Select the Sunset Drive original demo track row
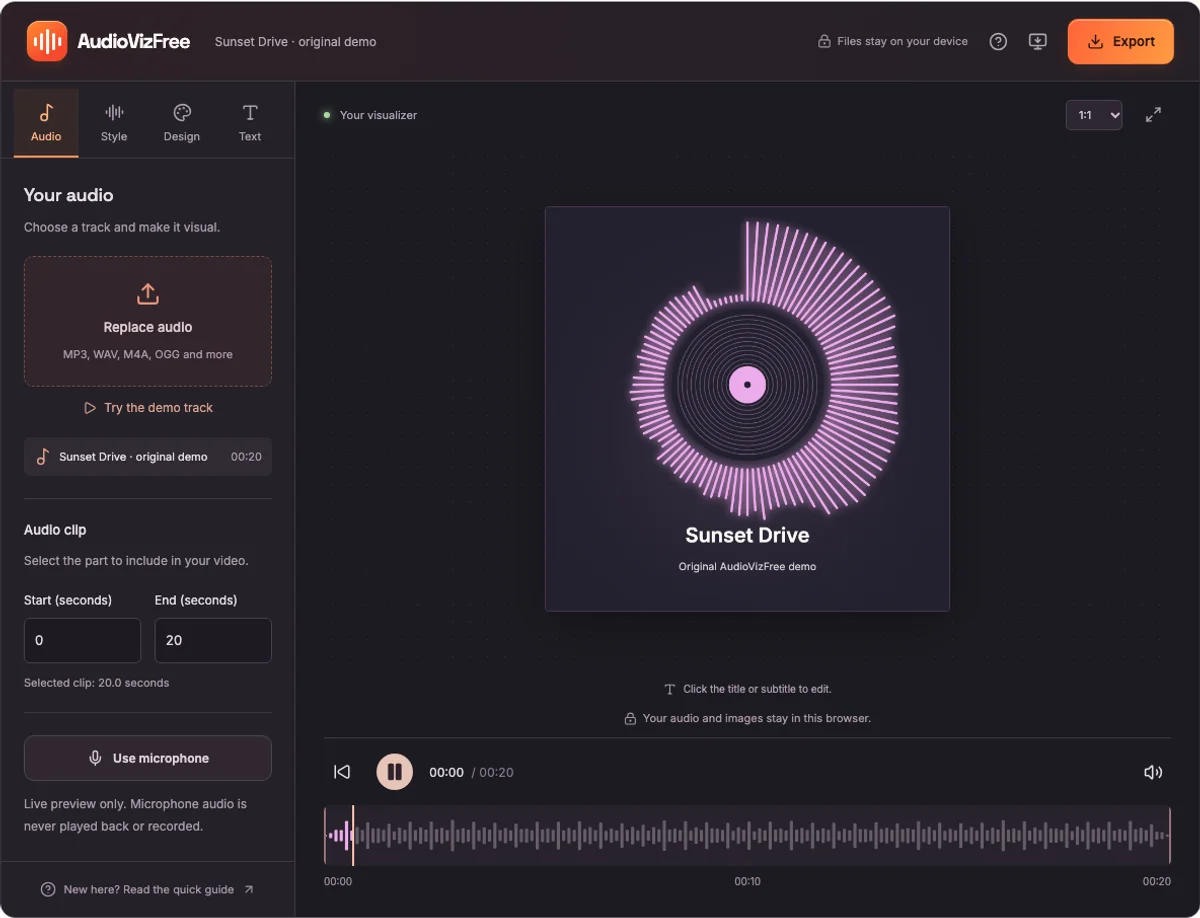The height and width of the screenshot is (918, 1200). 148,456
